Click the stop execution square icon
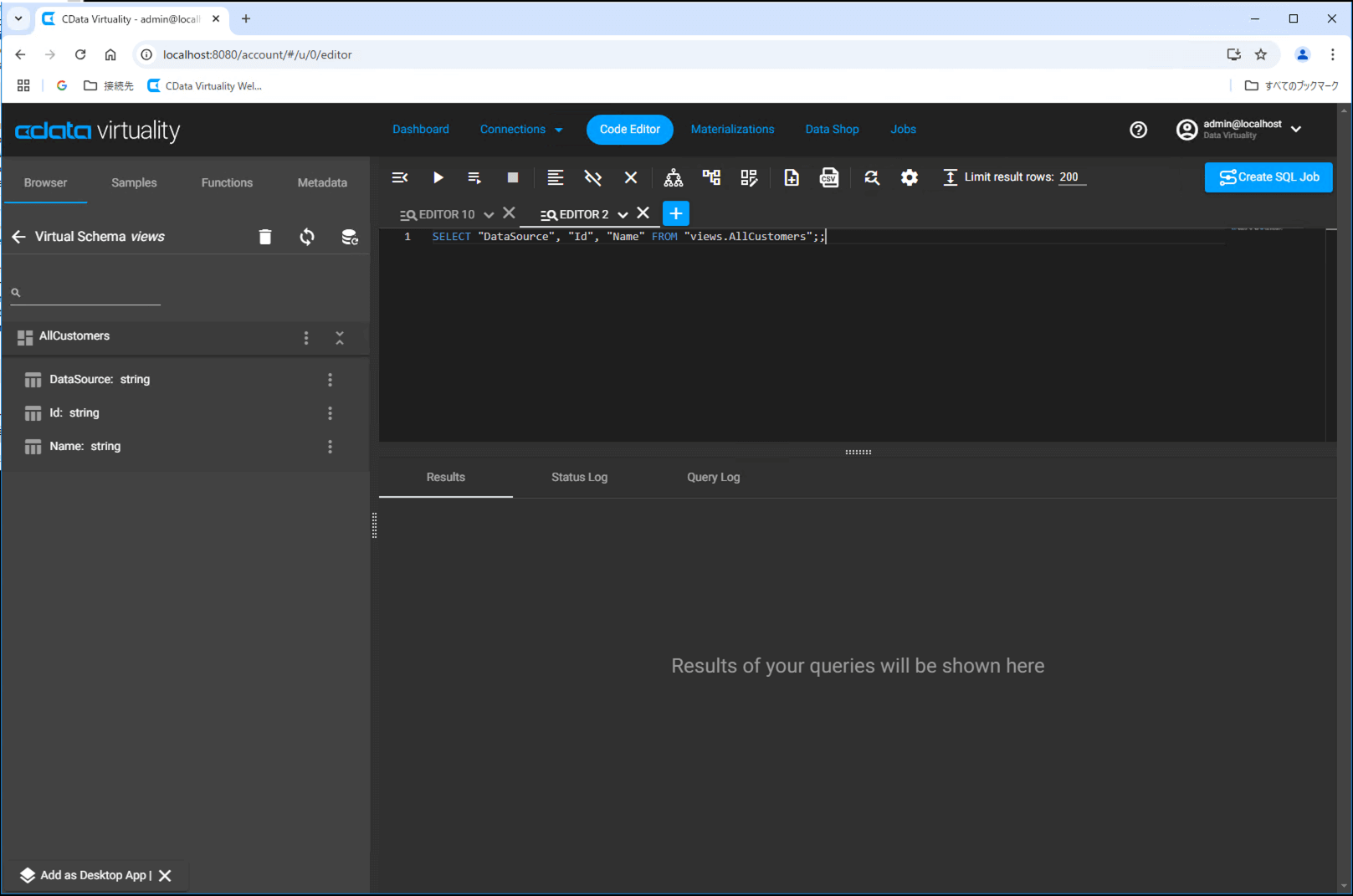The height and width of the screenshot is (896, 1353). pos(513,177)
